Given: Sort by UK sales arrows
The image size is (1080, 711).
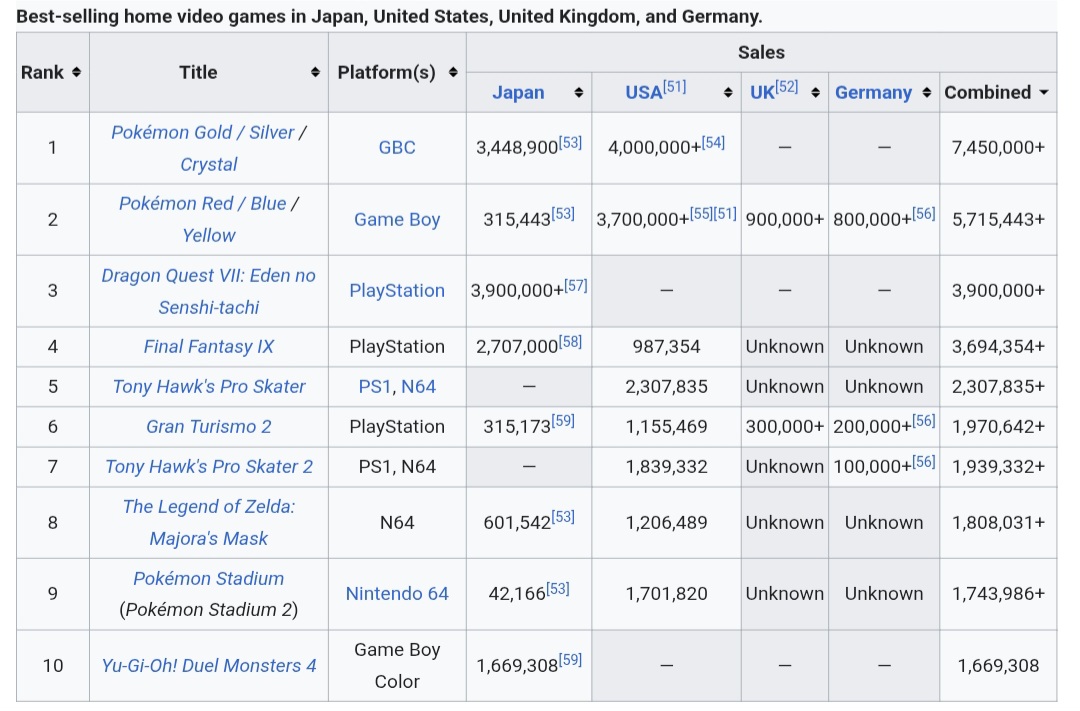Looking at the screenshot, I should tap(816, 92).
